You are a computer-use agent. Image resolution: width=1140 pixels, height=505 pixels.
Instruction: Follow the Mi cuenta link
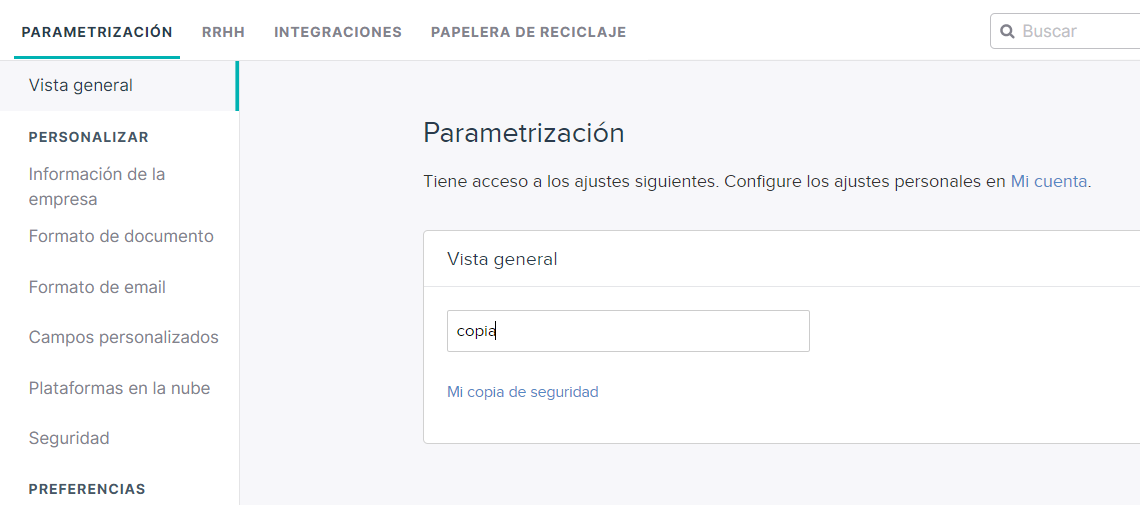1049,182
